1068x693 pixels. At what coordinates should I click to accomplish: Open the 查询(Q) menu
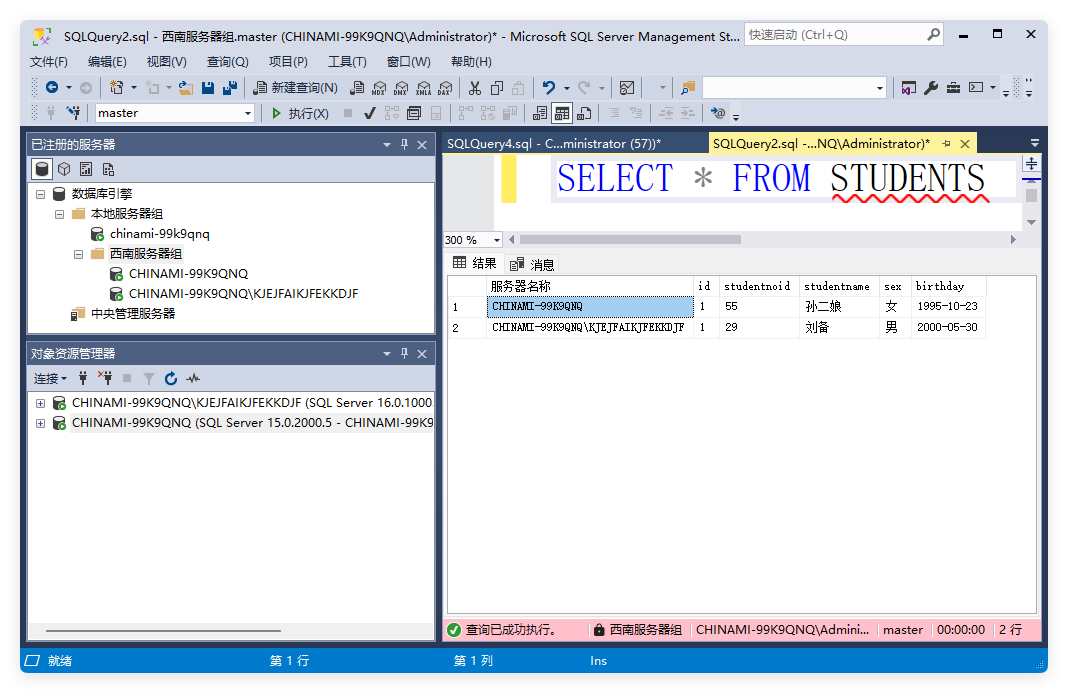[x=227, y=62]
